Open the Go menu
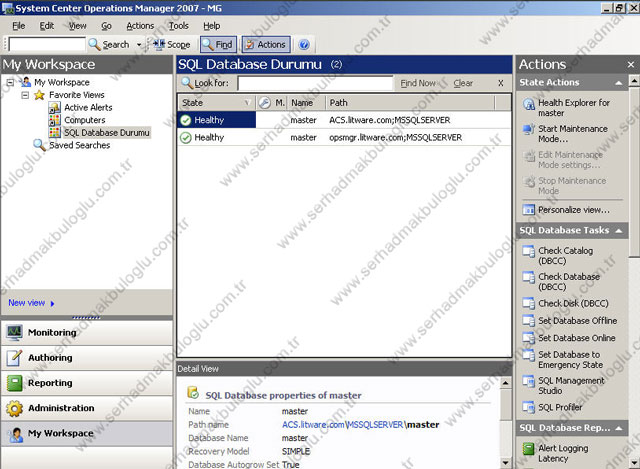 pyautogui.click(x=106, y=25)
